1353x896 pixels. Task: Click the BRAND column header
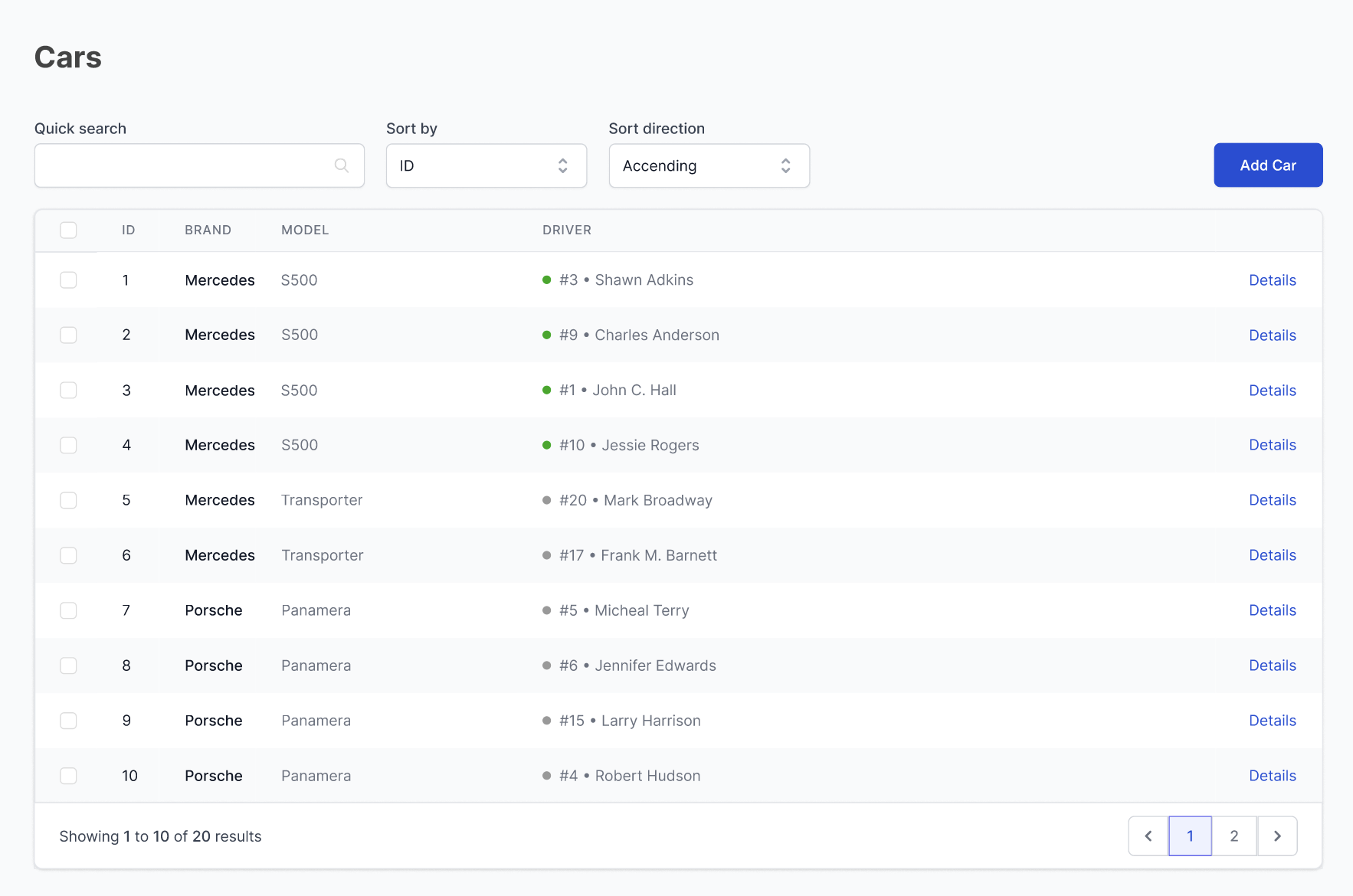tap(208, 230)
